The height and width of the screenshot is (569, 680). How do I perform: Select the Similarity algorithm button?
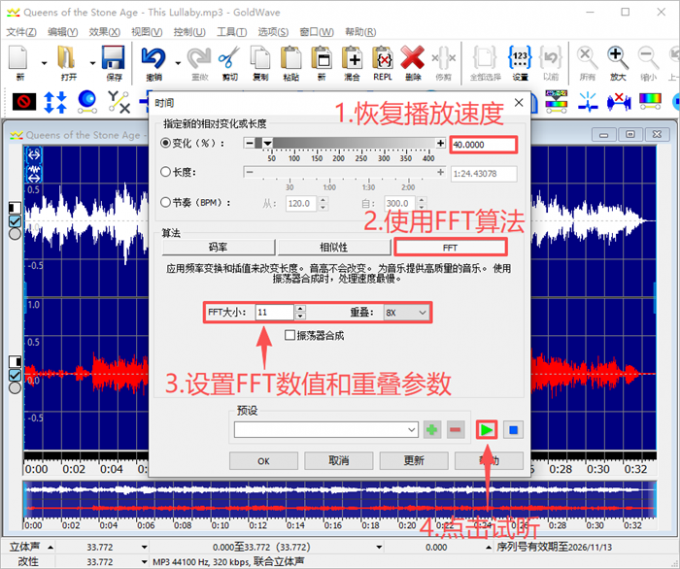(334, 247)
